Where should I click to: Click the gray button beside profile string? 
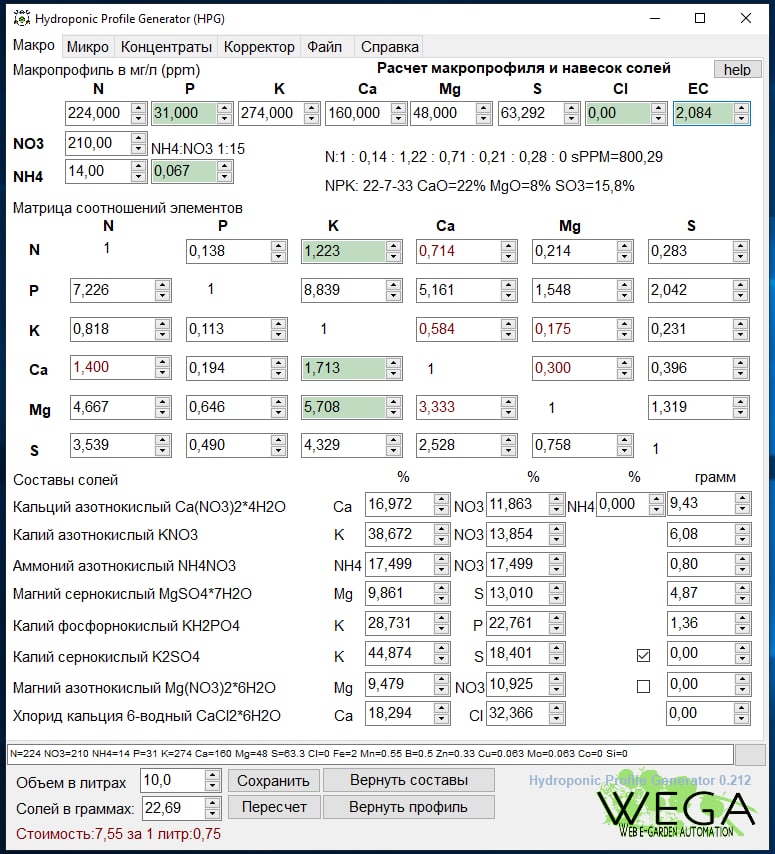[750, 754]
